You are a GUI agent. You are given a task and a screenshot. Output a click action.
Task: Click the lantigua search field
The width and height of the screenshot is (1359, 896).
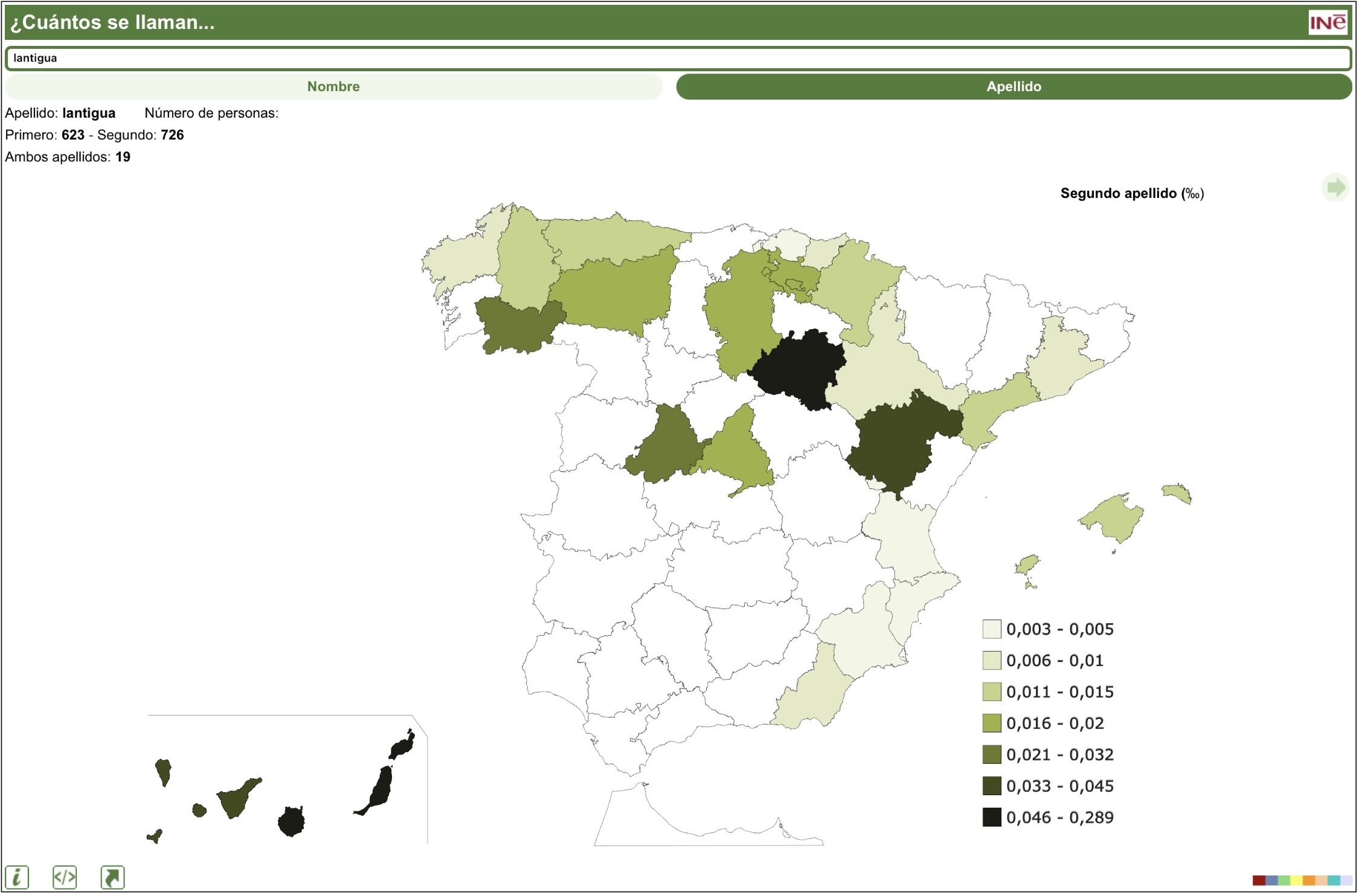click(x=676, y=59)
